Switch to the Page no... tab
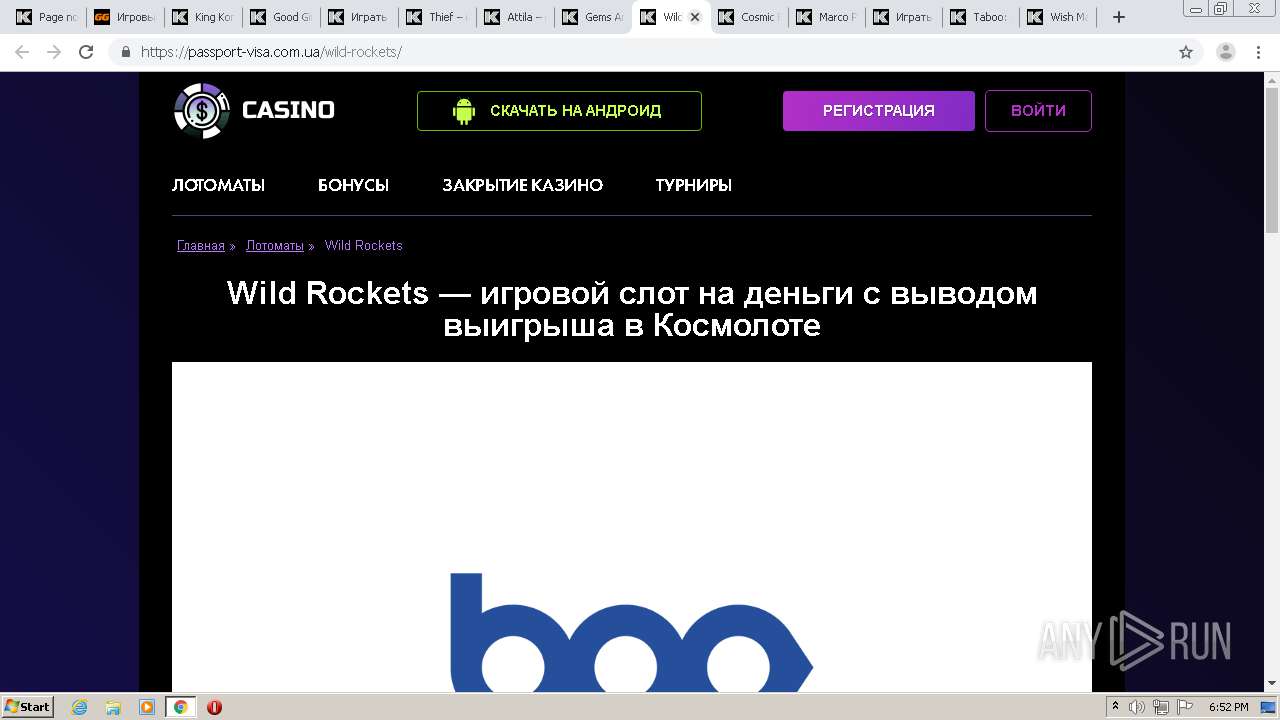Viewport: 1280px width, 720px height. click(x=45, y=17)
